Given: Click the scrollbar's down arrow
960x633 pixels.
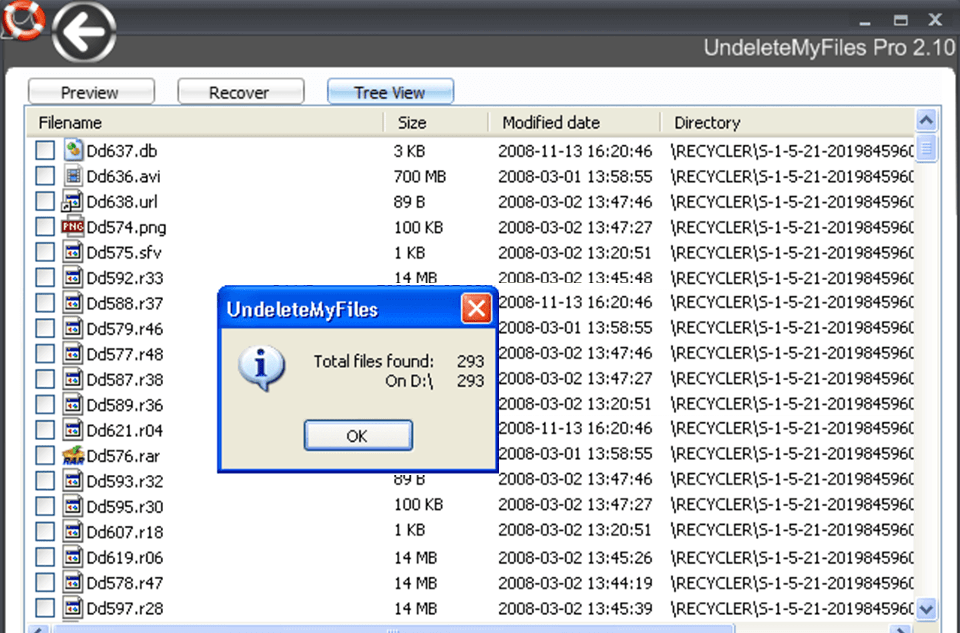Looking at the screenshot, I should pyautogui.click(x=925, y=608).
